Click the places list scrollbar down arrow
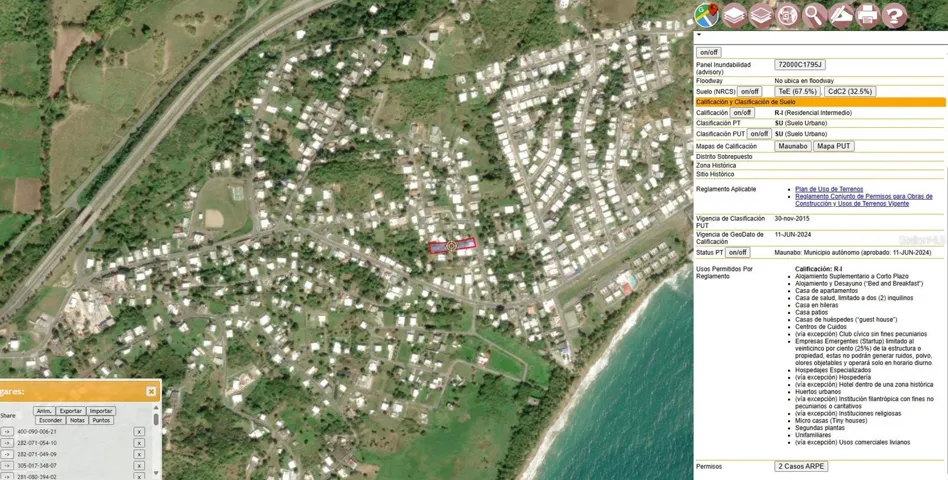 click(x=155, y=474)
